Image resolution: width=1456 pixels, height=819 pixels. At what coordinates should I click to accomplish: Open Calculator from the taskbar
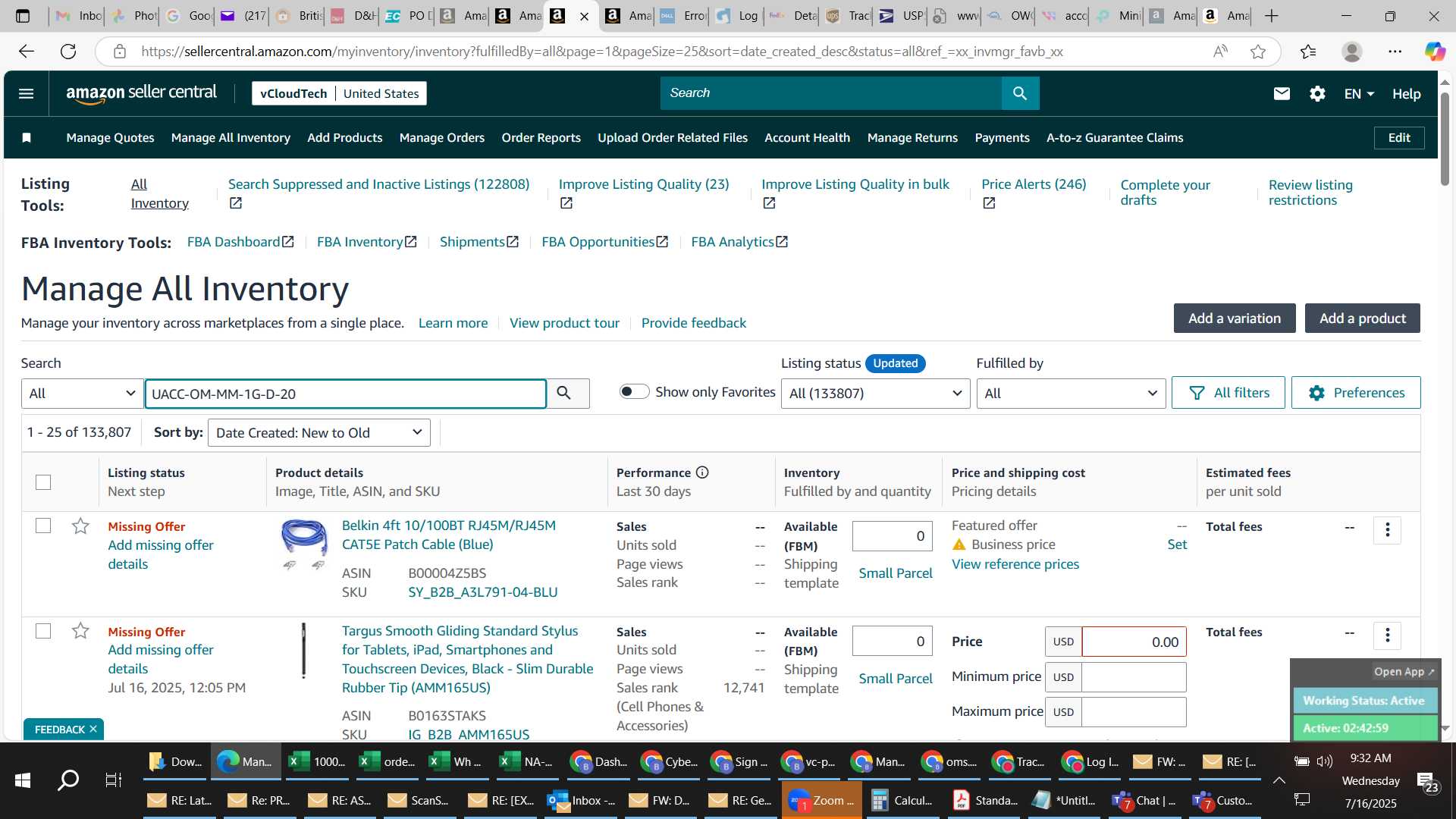click(x=901, y=800)
